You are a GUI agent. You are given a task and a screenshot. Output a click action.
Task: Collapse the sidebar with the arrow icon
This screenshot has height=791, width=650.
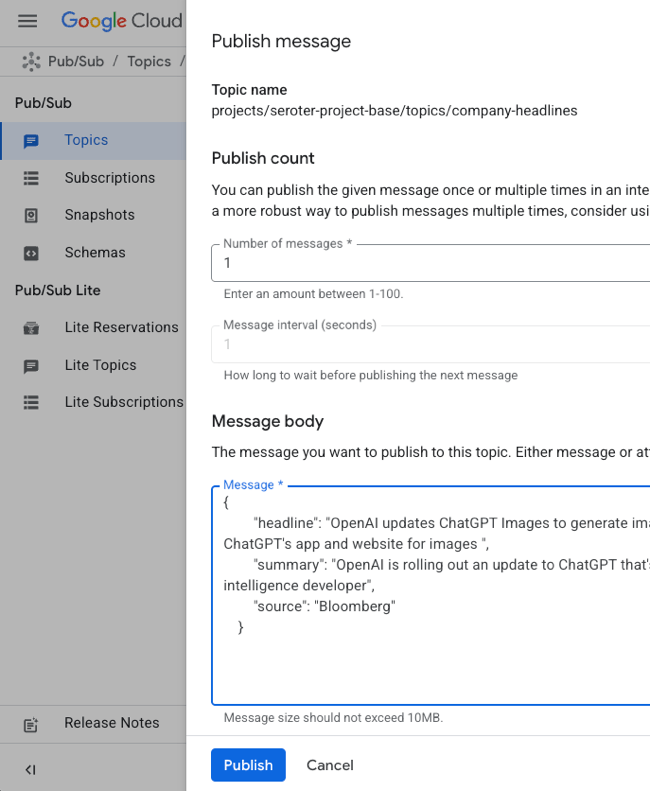31,769
